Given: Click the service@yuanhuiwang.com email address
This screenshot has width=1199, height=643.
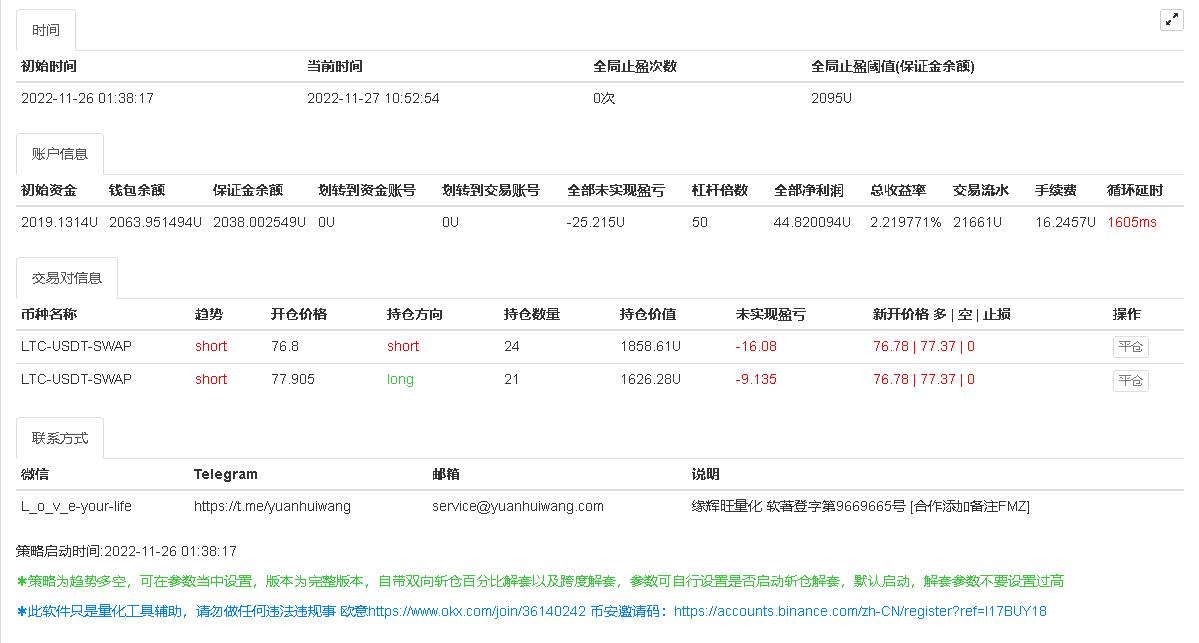Looking at the screenshot, I should coord(518,506).
